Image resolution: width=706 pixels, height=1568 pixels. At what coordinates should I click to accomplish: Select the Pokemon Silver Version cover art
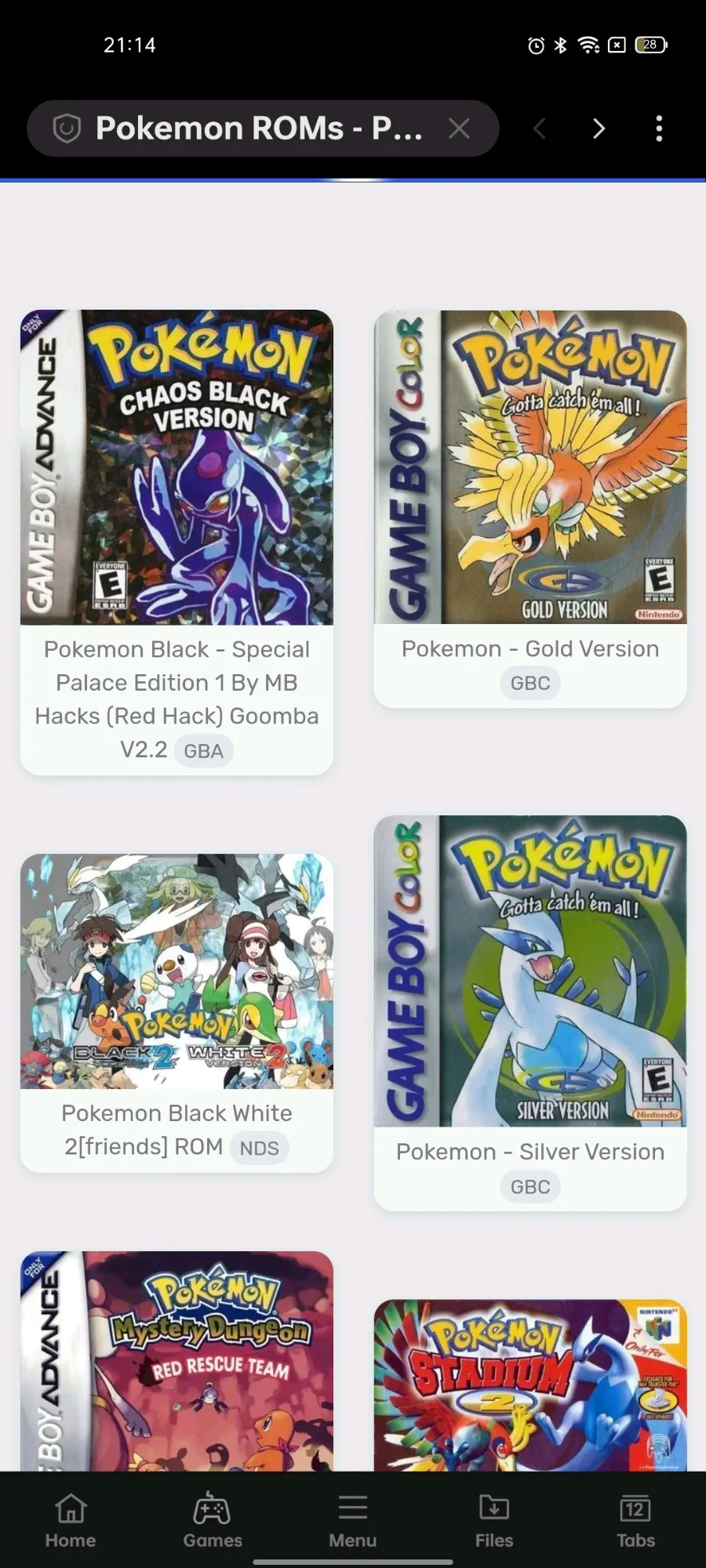pyautogui.click(x=530, y=971)
